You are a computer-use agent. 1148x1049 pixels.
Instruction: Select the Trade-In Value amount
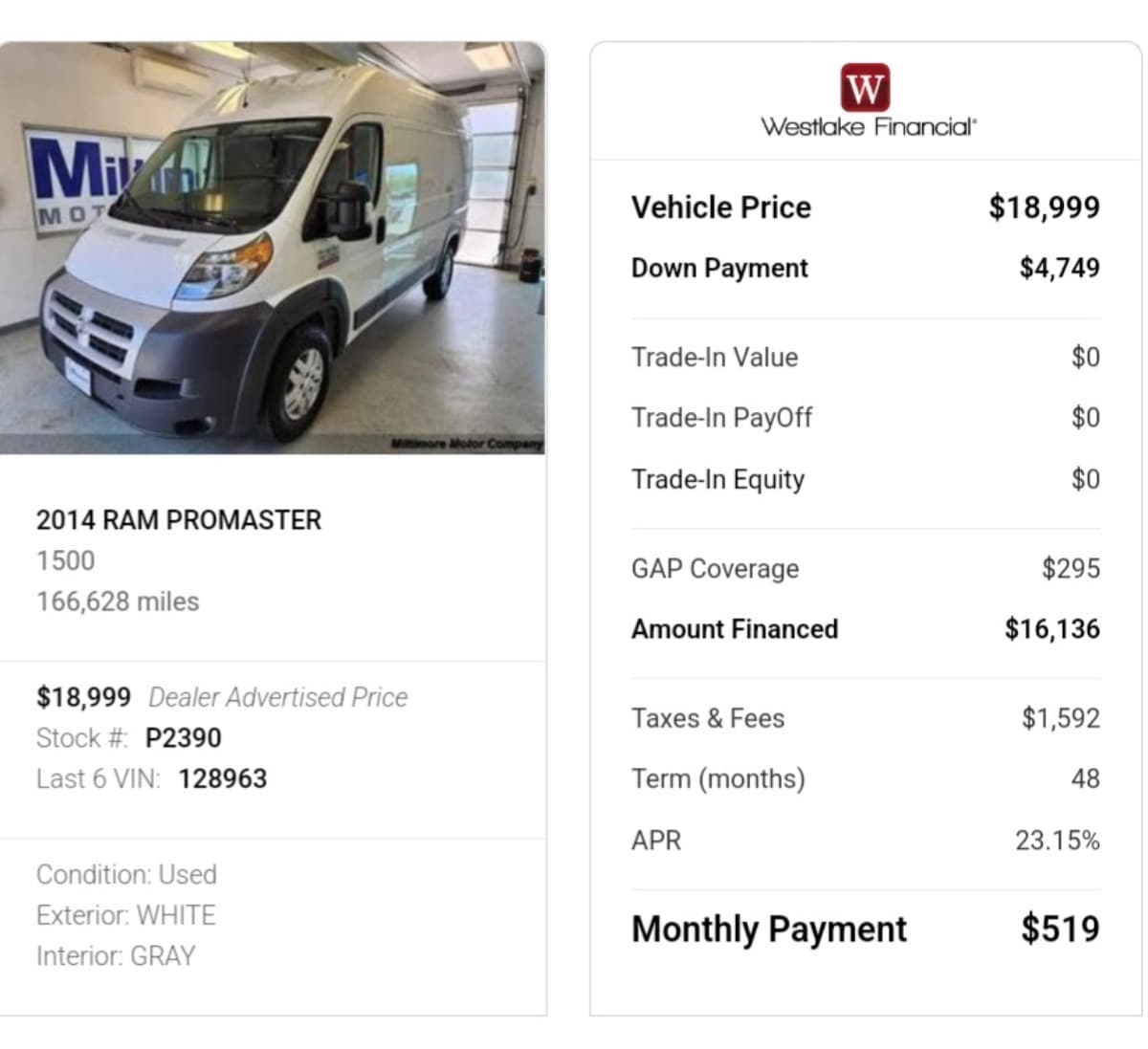(1085, 358)
